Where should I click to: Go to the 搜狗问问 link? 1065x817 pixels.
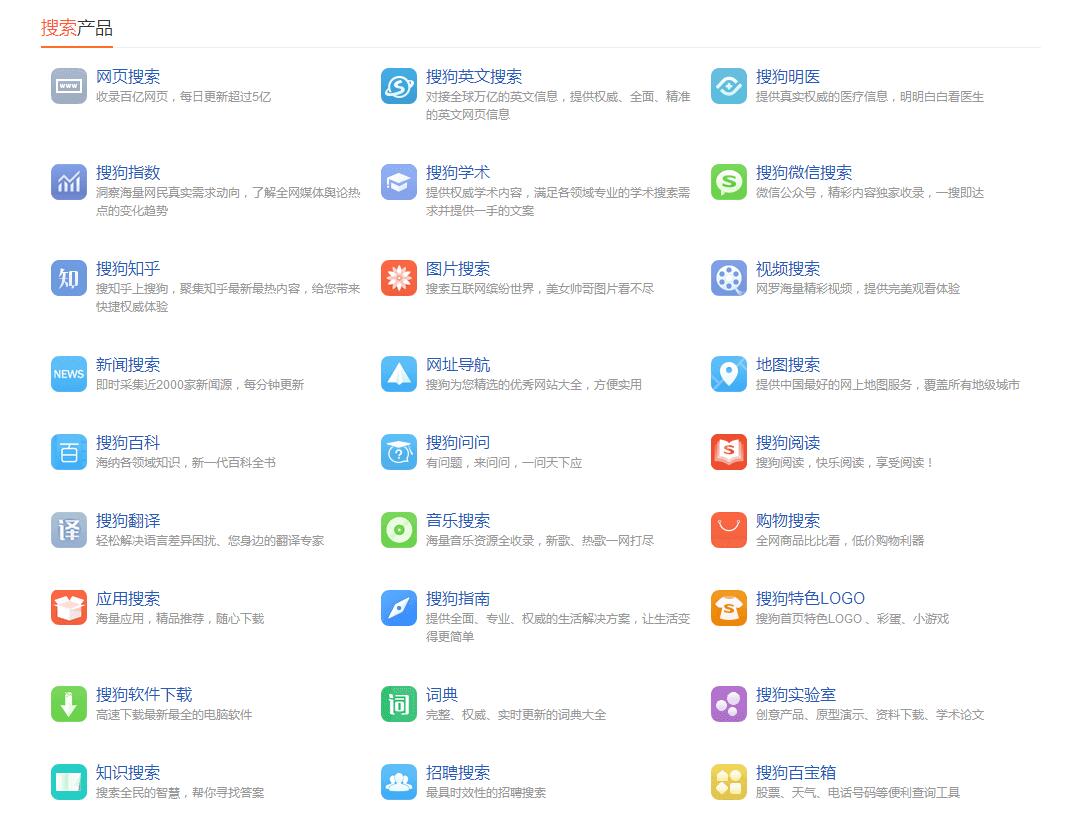[458, 443]
